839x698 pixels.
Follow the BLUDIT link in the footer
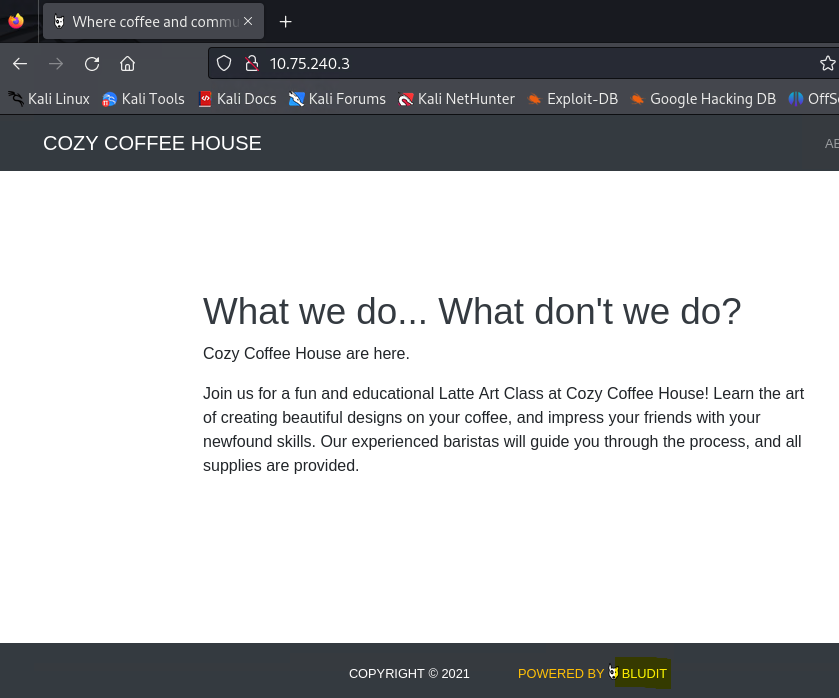643,674
